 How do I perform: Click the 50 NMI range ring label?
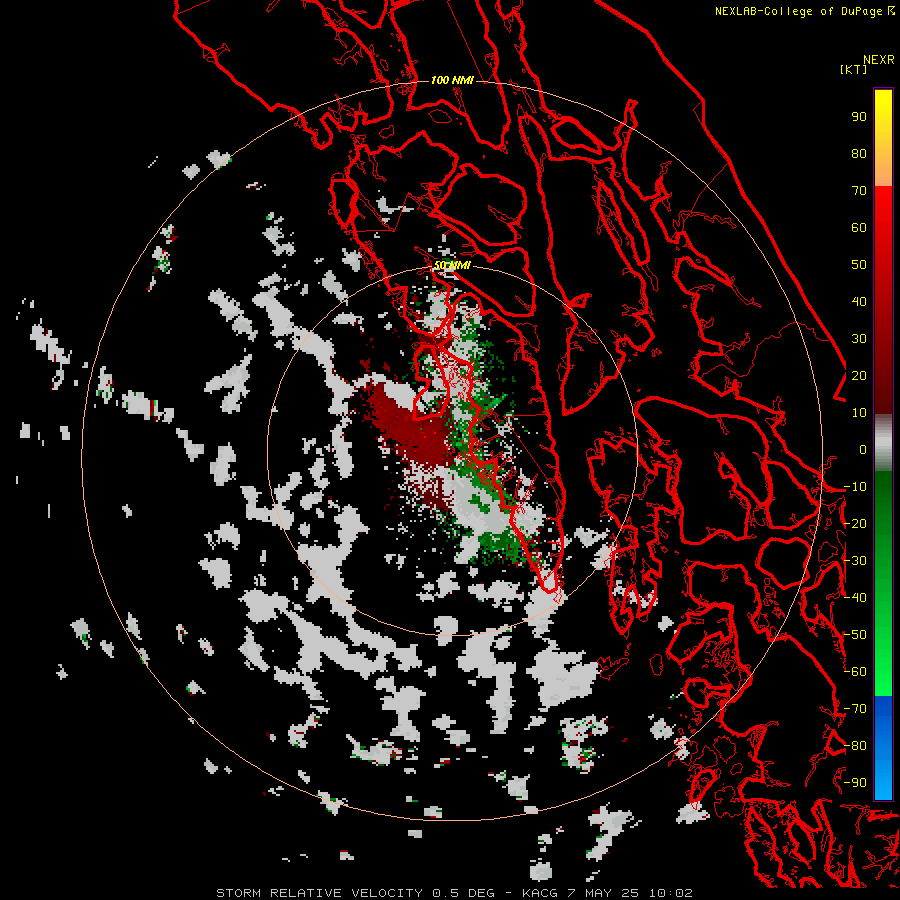452,265
